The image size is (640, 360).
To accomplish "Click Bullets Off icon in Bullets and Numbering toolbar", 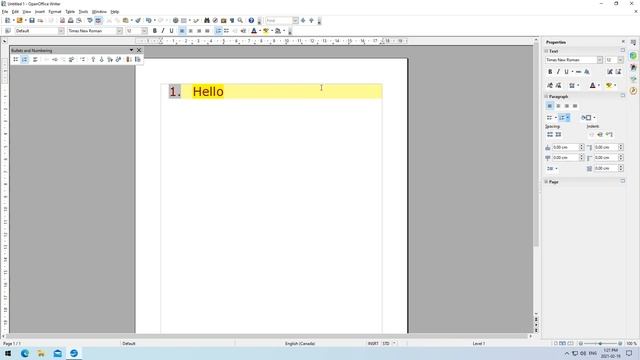I will (x=36, y=60).
